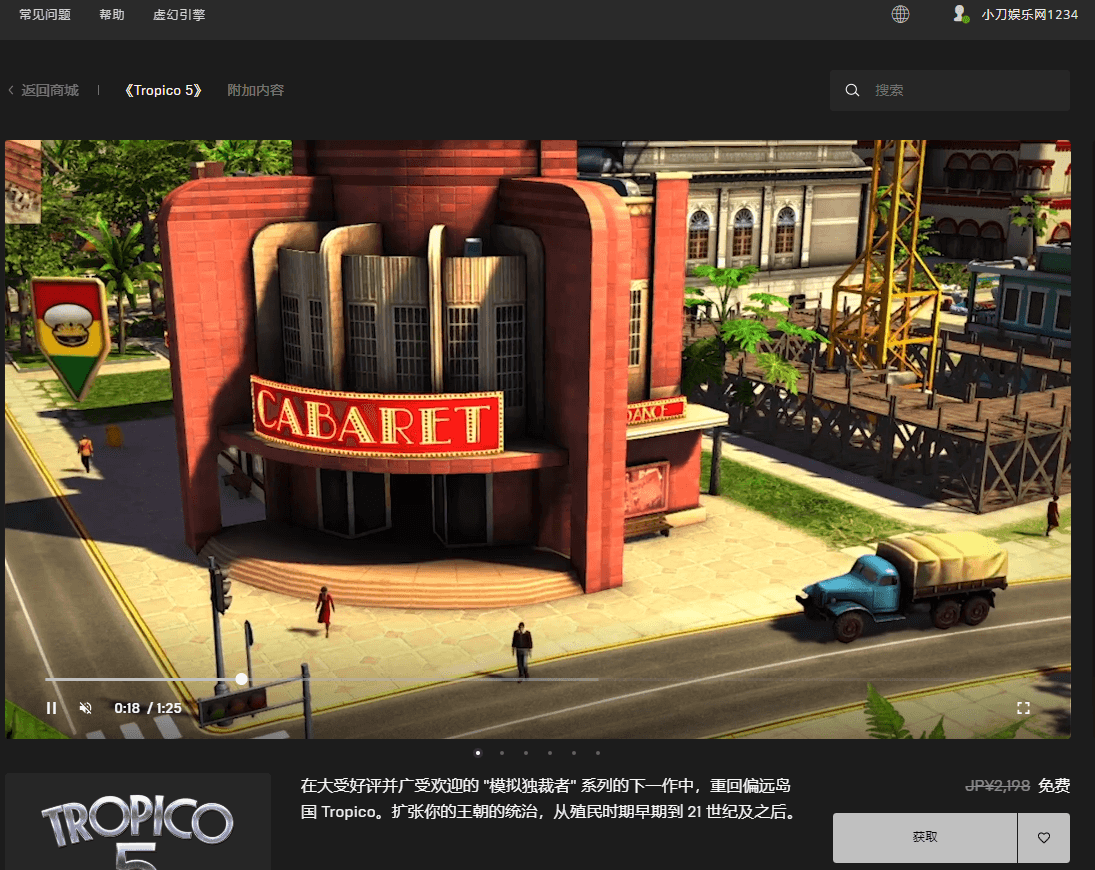Click the 免费 price label

coord(1054,786)
